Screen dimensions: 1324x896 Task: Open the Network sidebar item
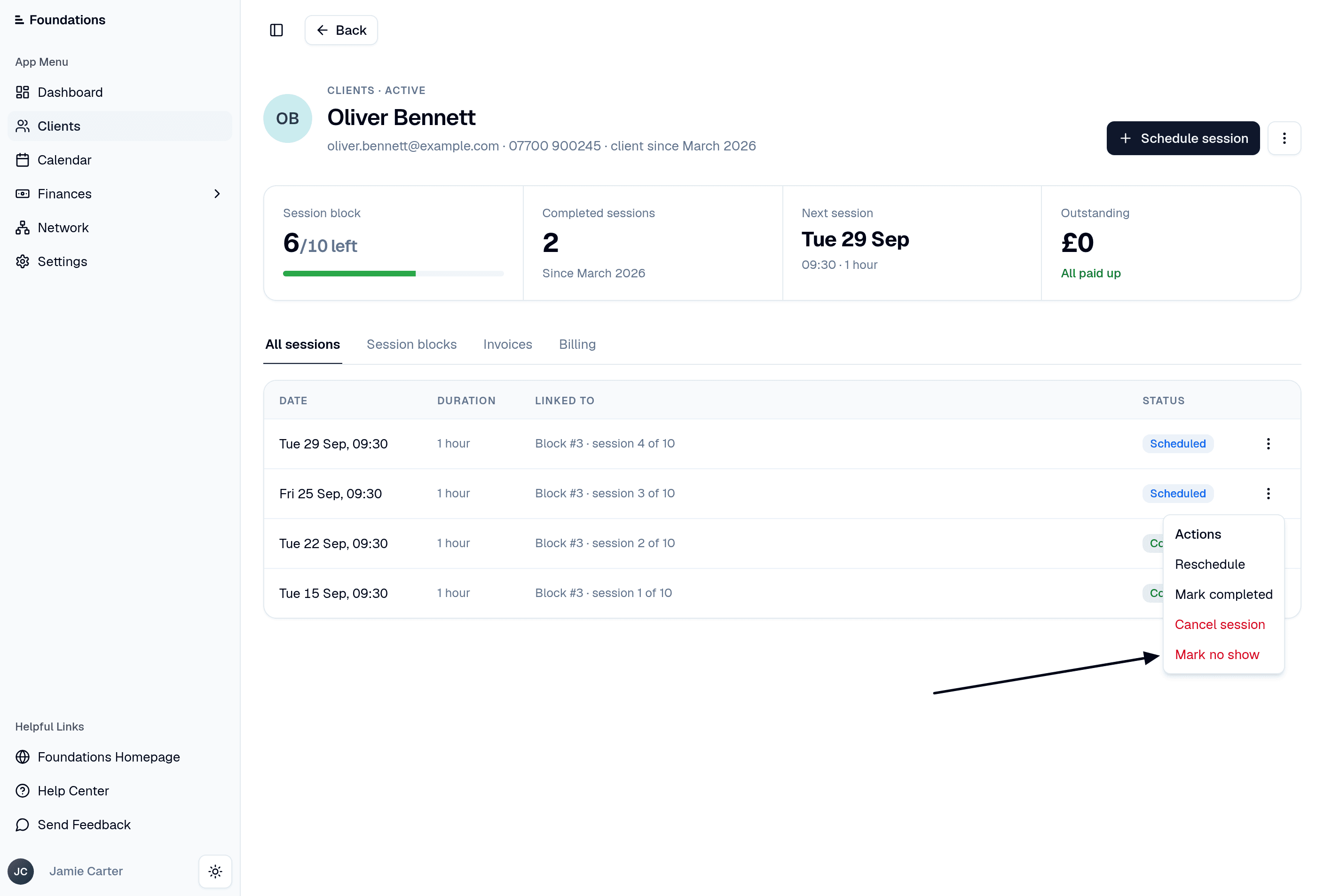[x=119, y=228]
